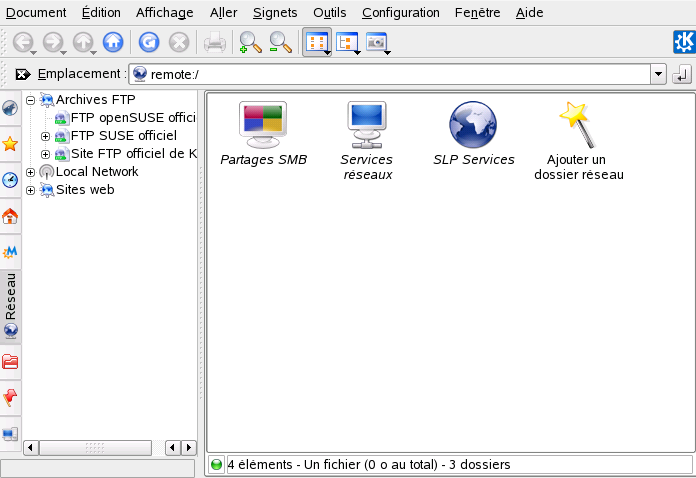This screenshot has width=696, height=478.
Task: Select FTP openSUSE offici tree item
Action: (x=125, y=118)
